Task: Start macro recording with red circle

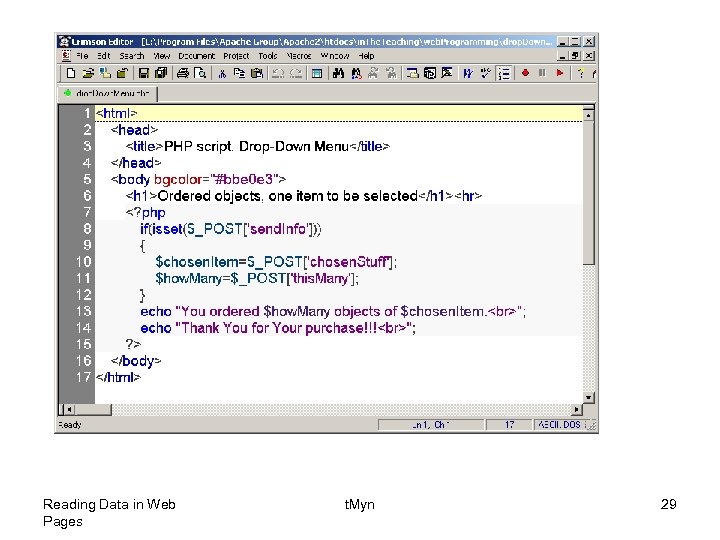Action: tap(525, 73)
